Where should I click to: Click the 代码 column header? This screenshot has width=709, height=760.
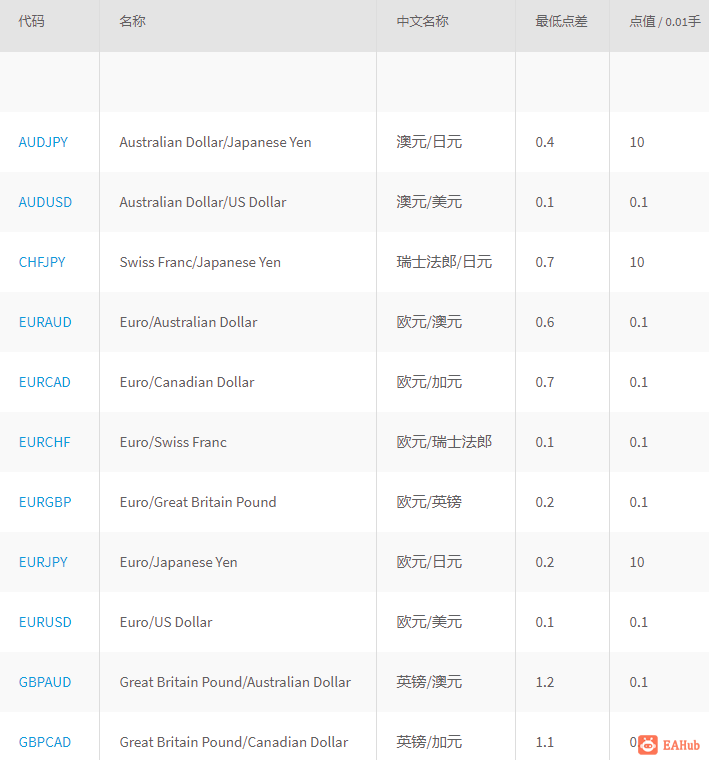[x=32, y=21]
